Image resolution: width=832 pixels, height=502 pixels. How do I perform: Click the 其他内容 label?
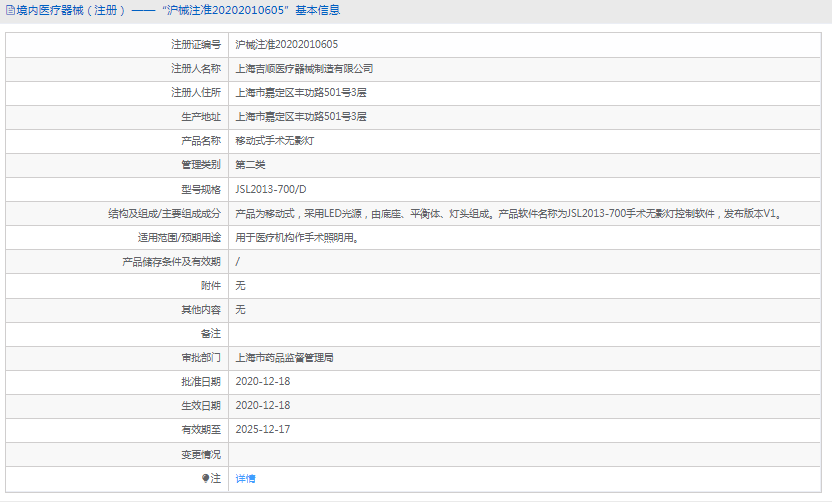(x=201, y=309)
